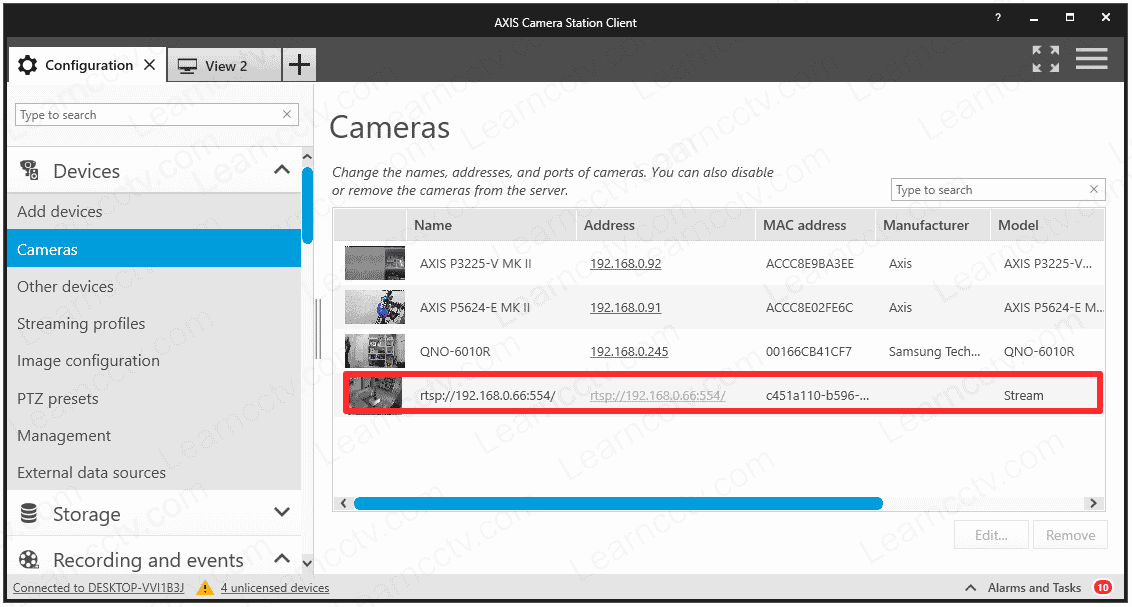
Task: Click the warning icon for unlicensed devices
Action: pyautogui.click(x=205, y=588)
